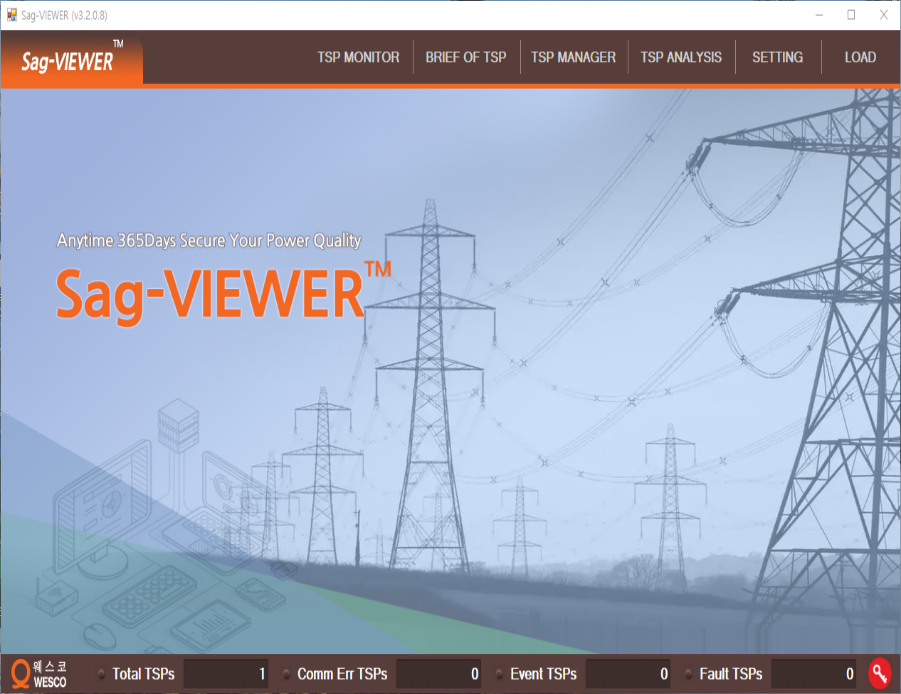Click the Total TSPs label
The width and height of the screenshot is (901, 694).
coord(143,674)
